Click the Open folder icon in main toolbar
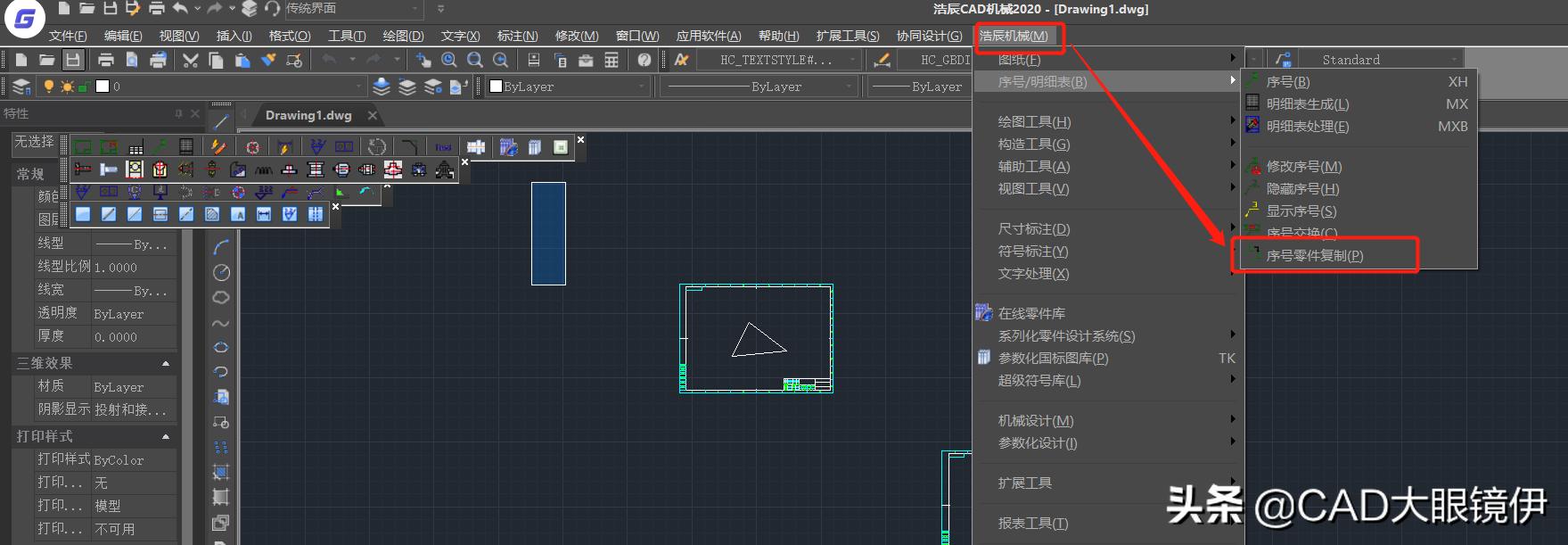The height and width of the screenshot is (545, 1568). click(46, 60)
